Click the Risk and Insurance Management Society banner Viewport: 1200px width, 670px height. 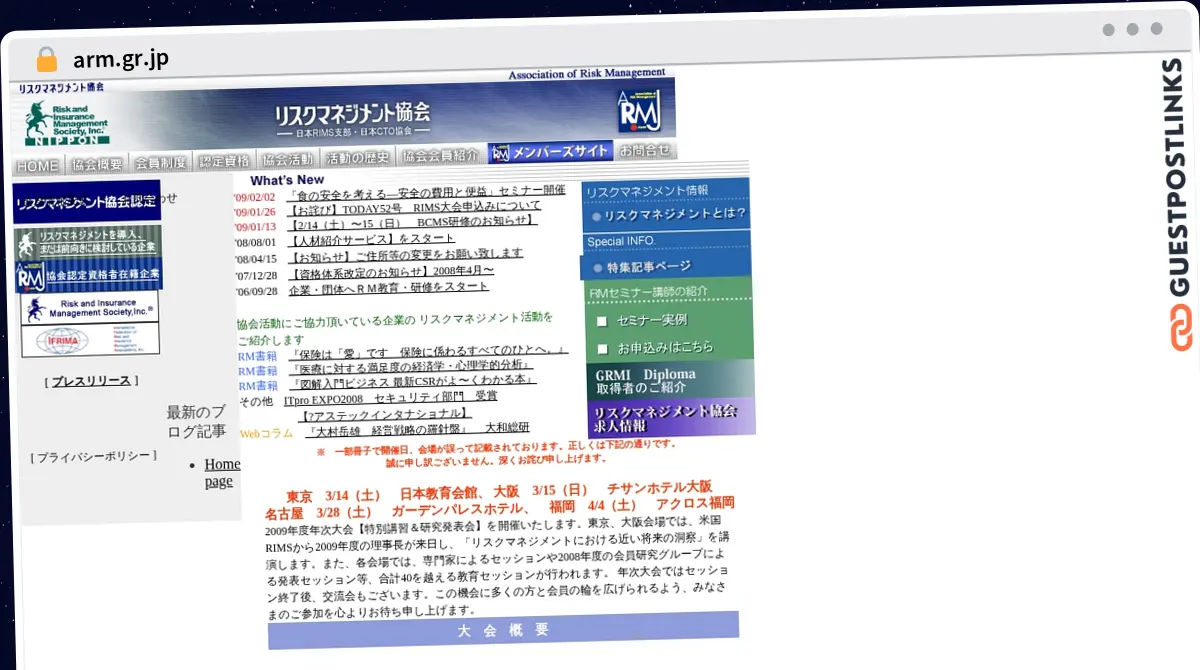(x=90, y=309)
